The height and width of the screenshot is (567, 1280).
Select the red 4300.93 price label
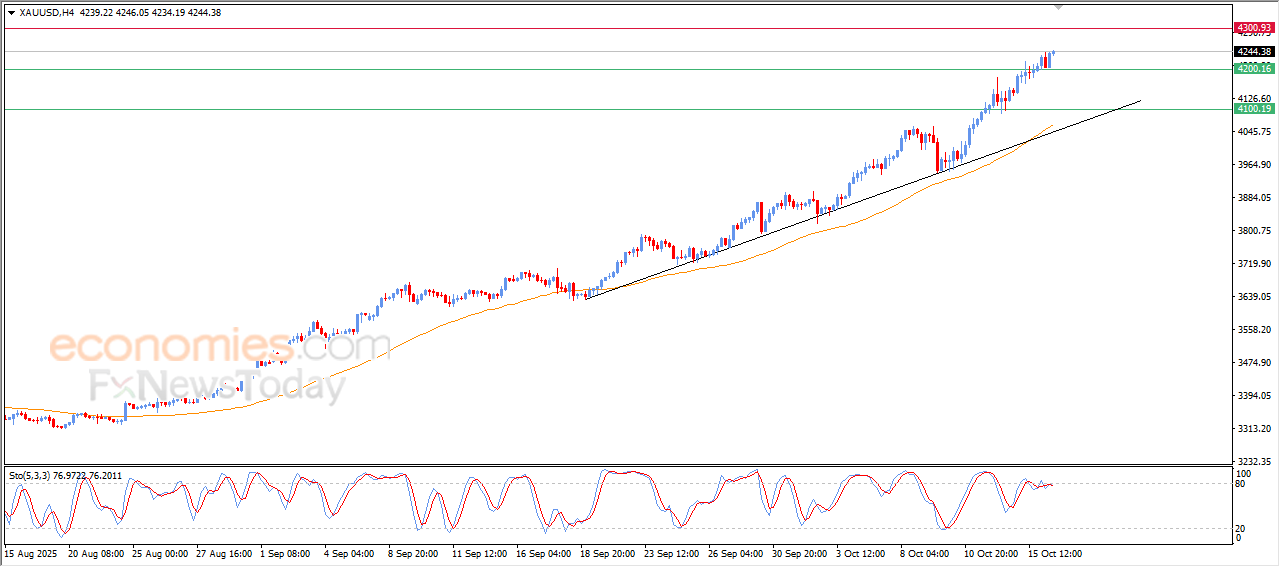coord(1253,28)
